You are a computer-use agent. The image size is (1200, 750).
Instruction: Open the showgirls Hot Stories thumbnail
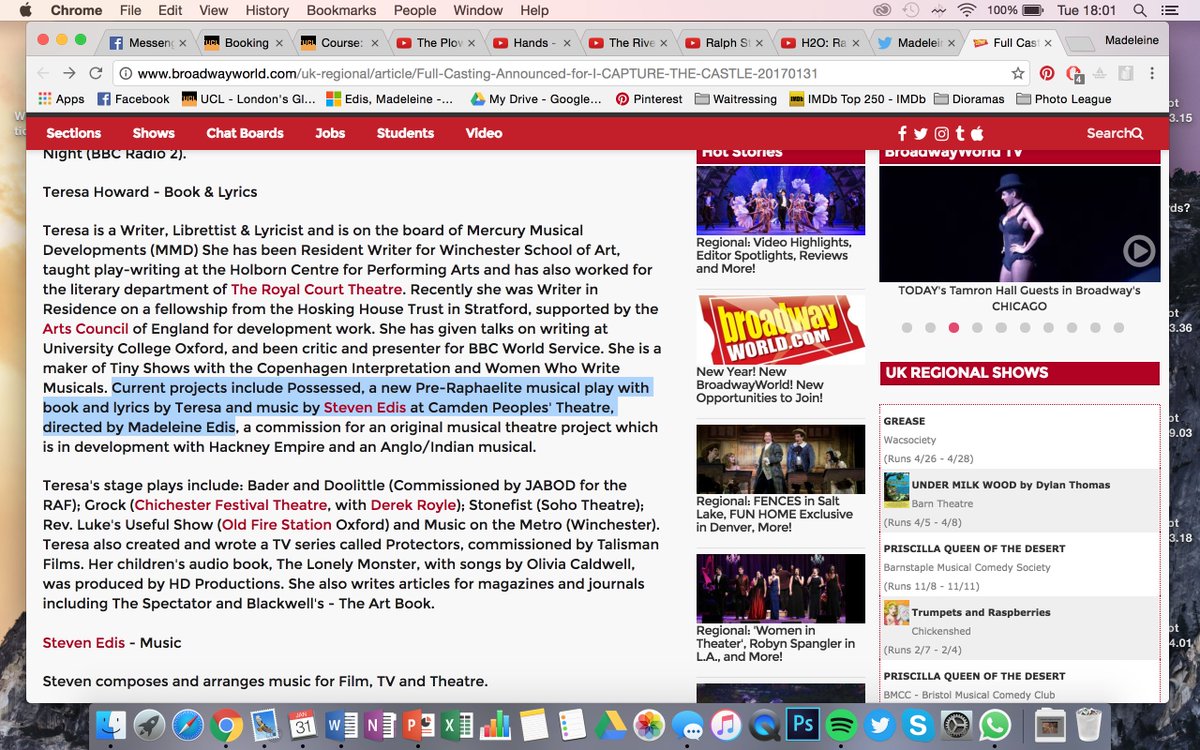click(x=780, y=199)
